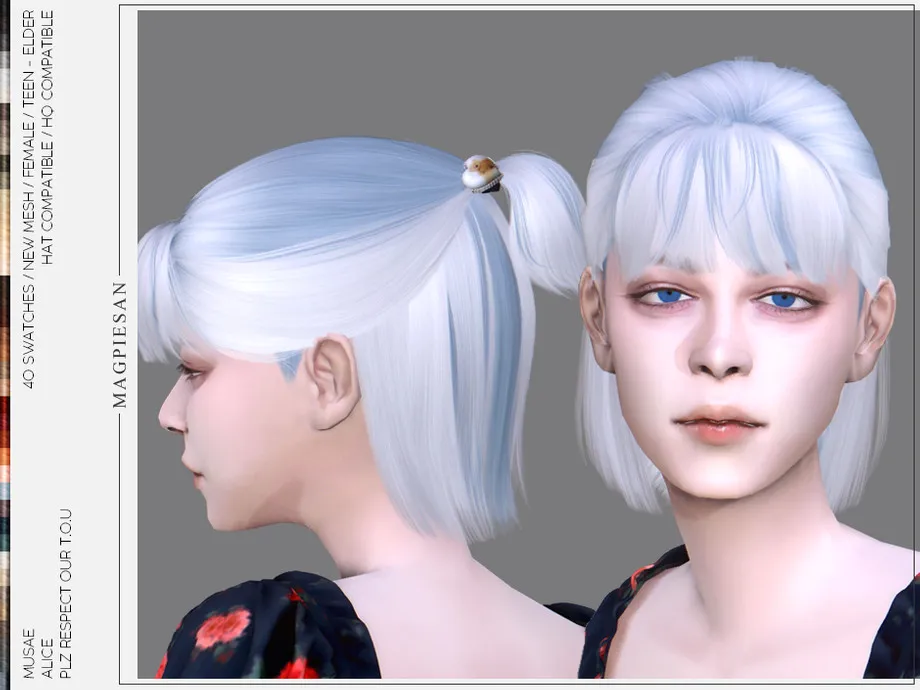Select the copper orange hair swatch
This screenshot has width=920, height=690.
point(5,460)
